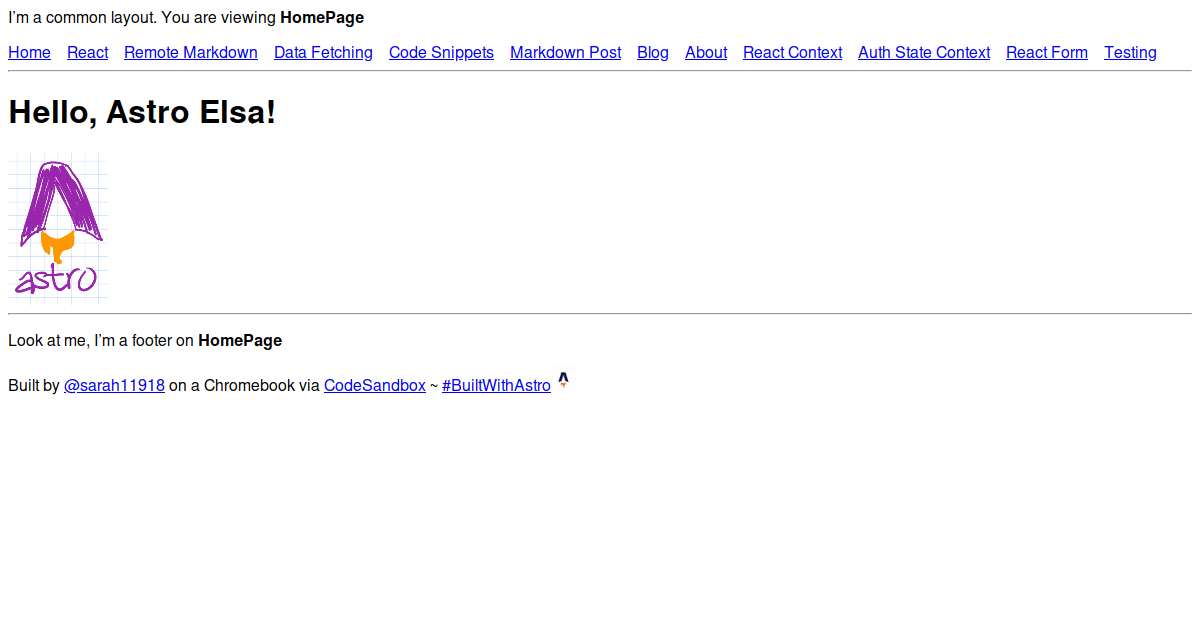Click bold HomePage text in header line
1200x630 pixels.
[x=321, y=18]
